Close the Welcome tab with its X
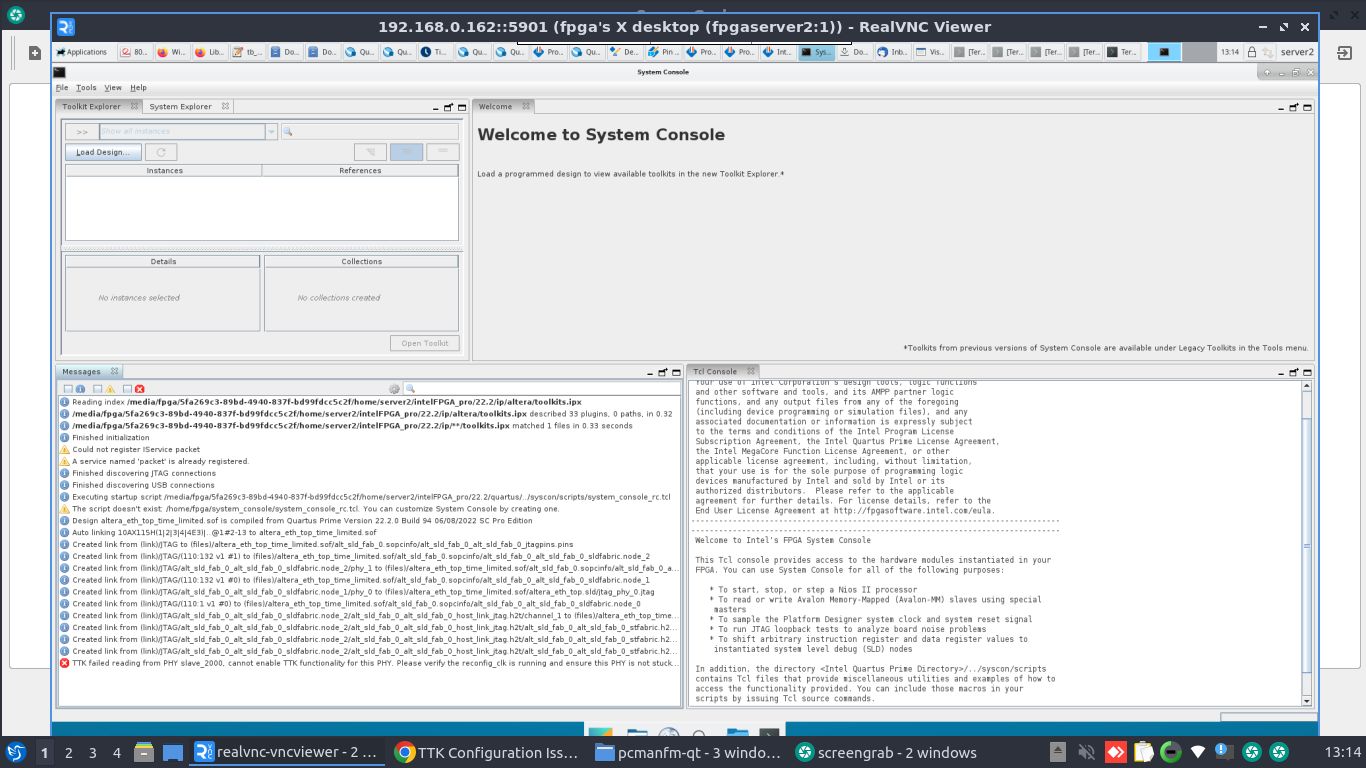1366x768 pixels. (x=526, y=106)
